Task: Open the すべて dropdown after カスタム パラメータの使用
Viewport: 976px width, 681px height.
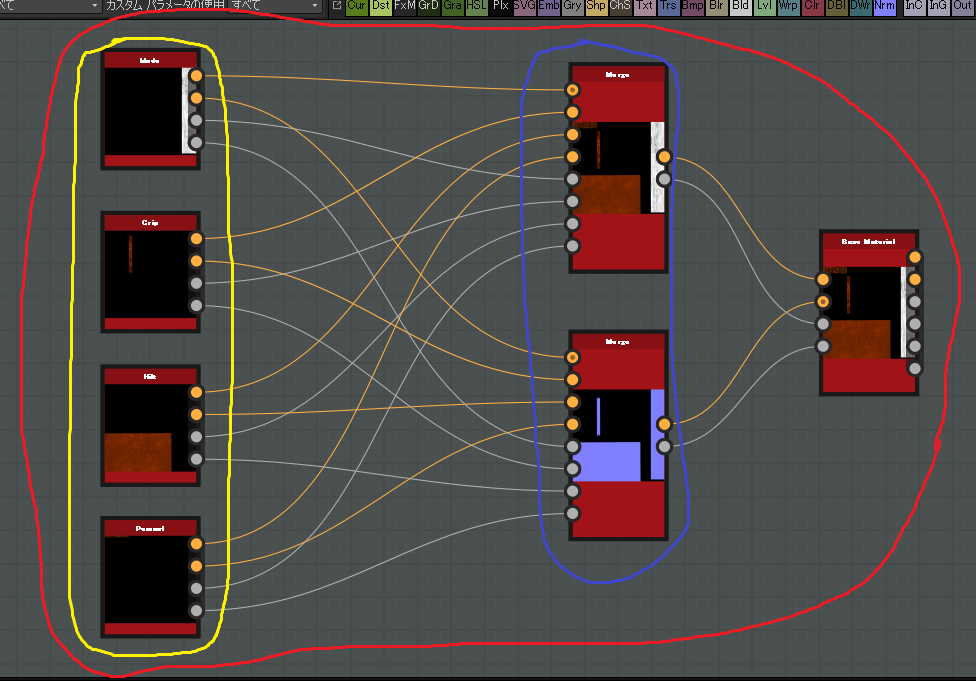Action: 274,6
